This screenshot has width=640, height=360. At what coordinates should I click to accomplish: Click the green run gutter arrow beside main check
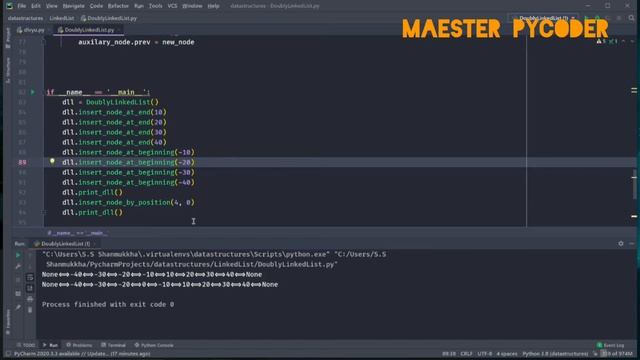coord(33,92)
